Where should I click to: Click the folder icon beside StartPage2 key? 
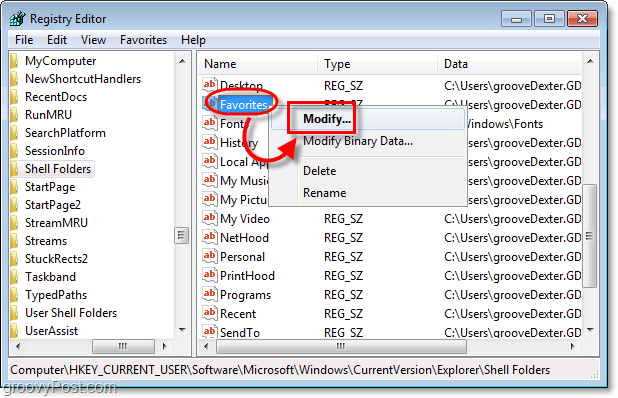point(15,205)
